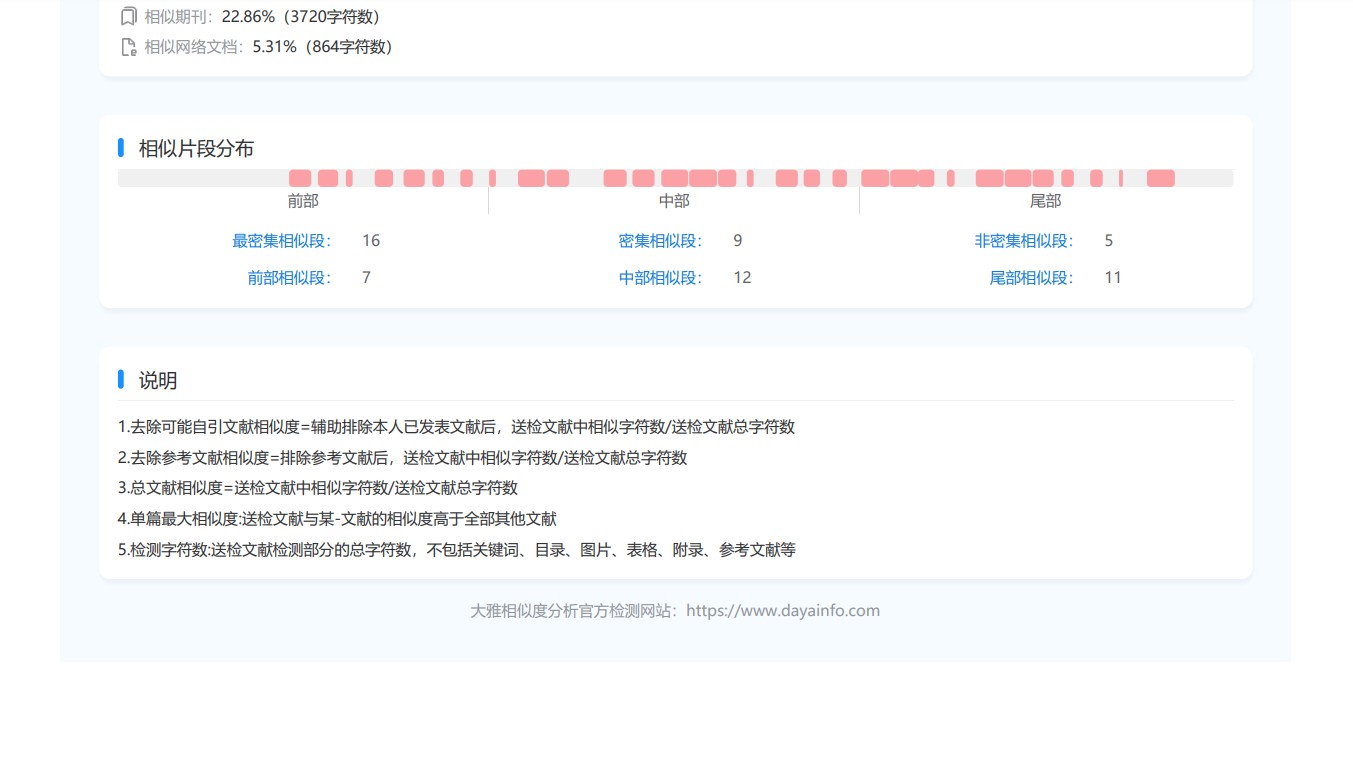Open the dayainfo.com URL in the footer
The width and height of the screenshot is (1353, 776).
(783, 611)
